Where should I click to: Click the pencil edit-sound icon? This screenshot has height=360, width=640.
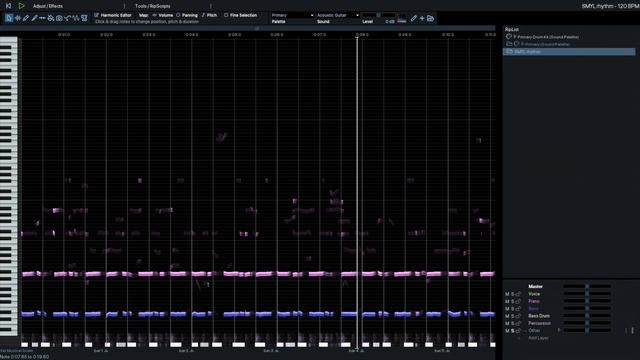[x=413, y=18]
